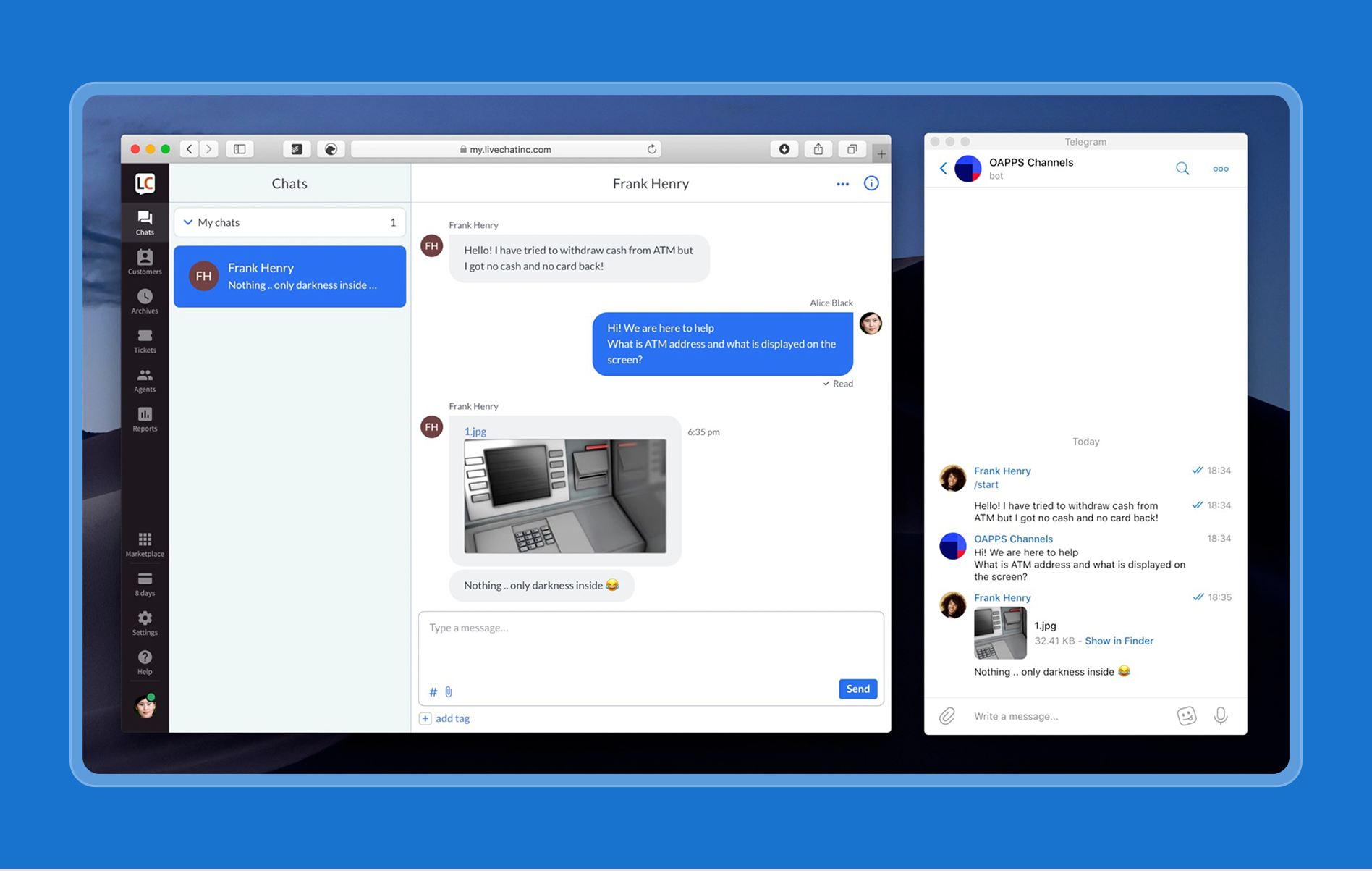Click Show in Finder link
The height and width of the screenshot is (871, 1372).
click(1119, 641)
